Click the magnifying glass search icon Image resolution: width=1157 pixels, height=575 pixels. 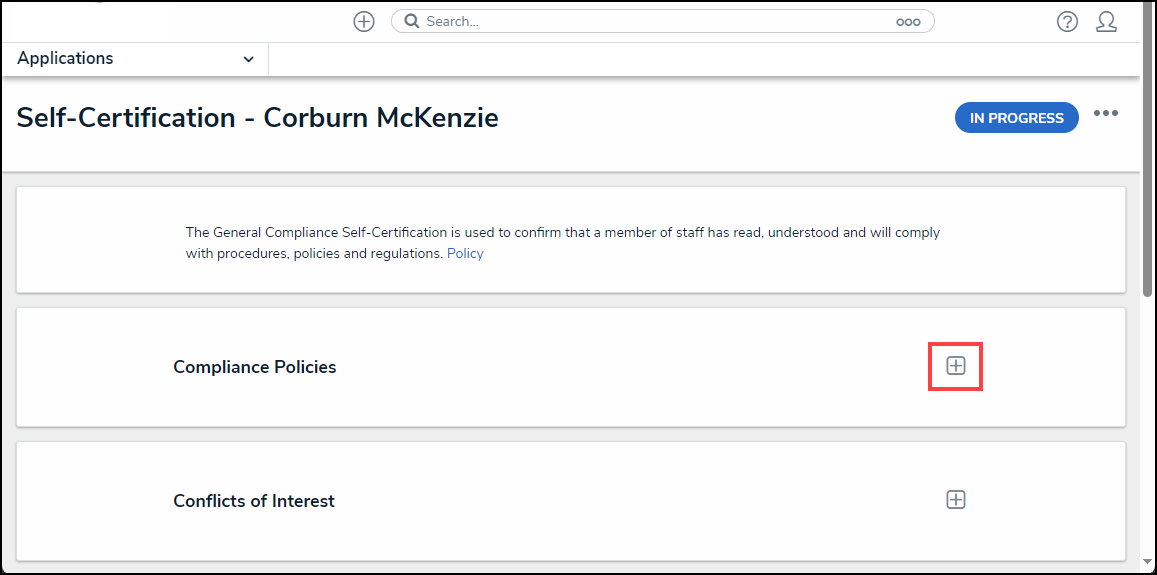411,21
